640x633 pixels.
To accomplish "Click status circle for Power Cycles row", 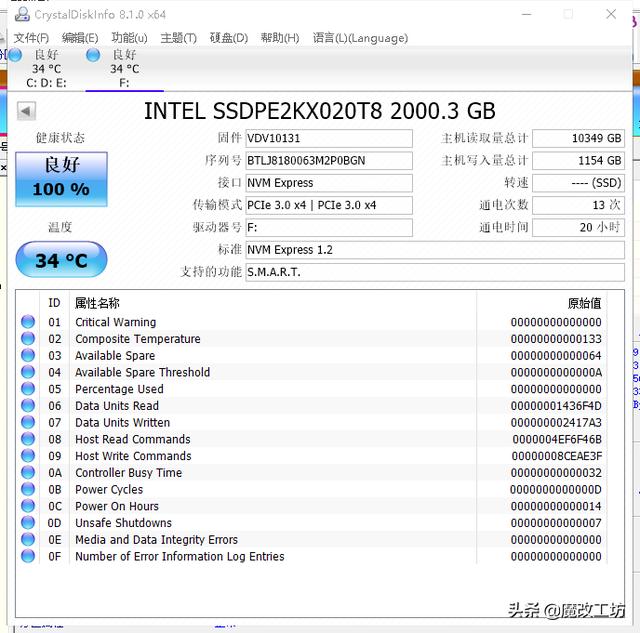I will point(28,489).
